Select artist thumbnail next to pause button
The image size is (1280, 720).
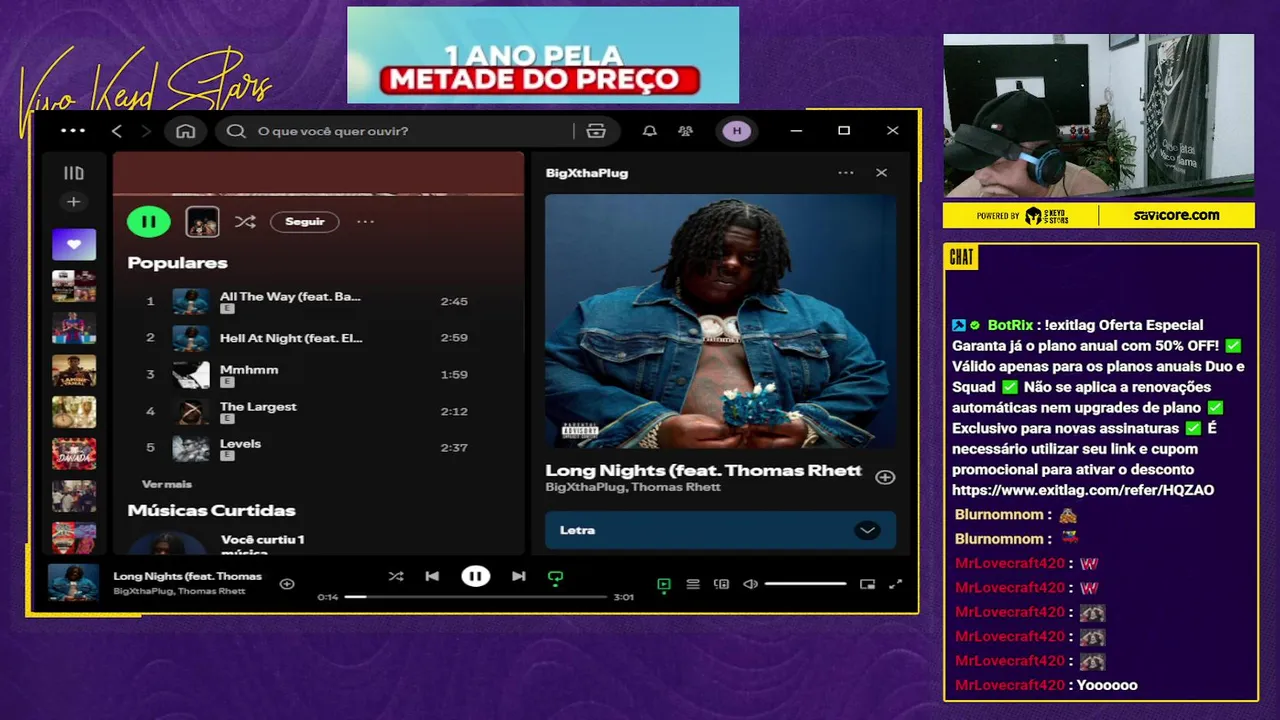202,222
